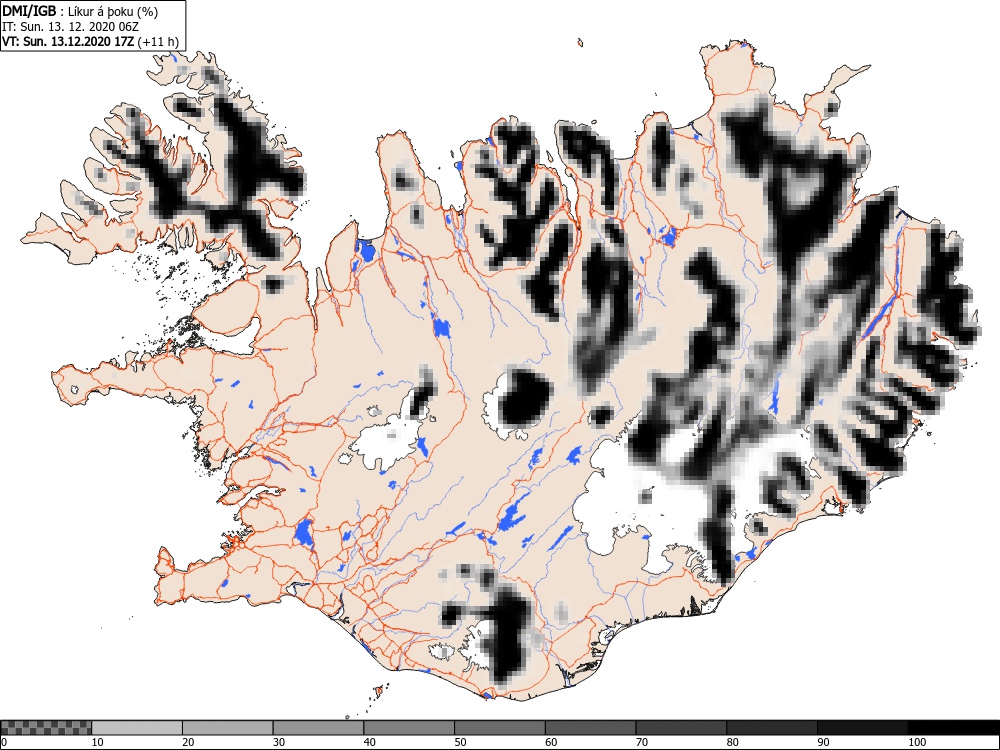Pick the 70–80 percent dark swatch

[681, 728]
